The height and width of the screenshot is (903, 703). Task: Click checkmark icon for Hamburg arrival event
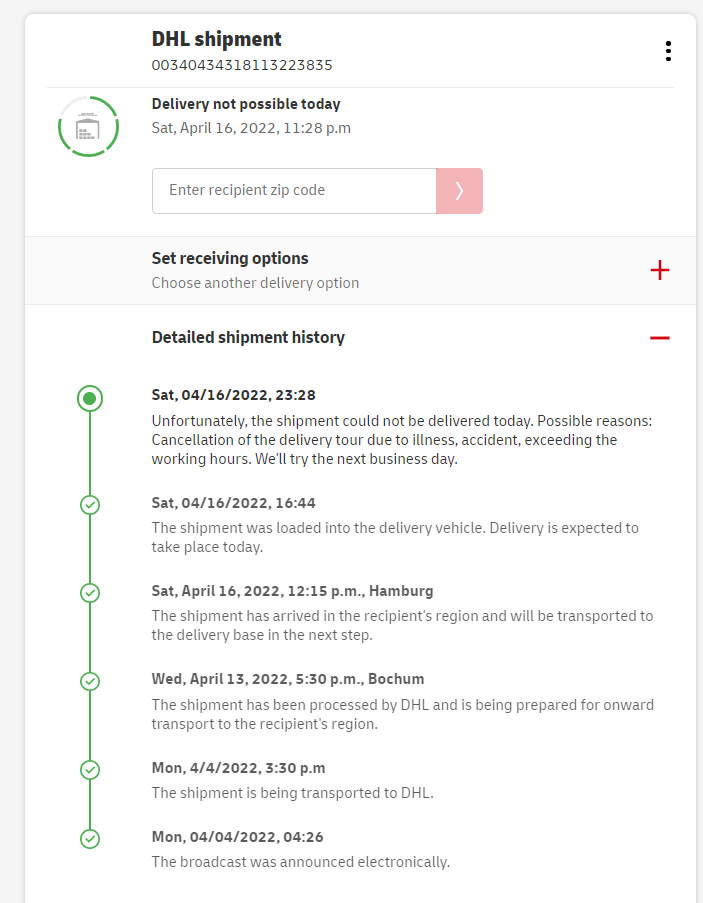(x=90, y=593)
